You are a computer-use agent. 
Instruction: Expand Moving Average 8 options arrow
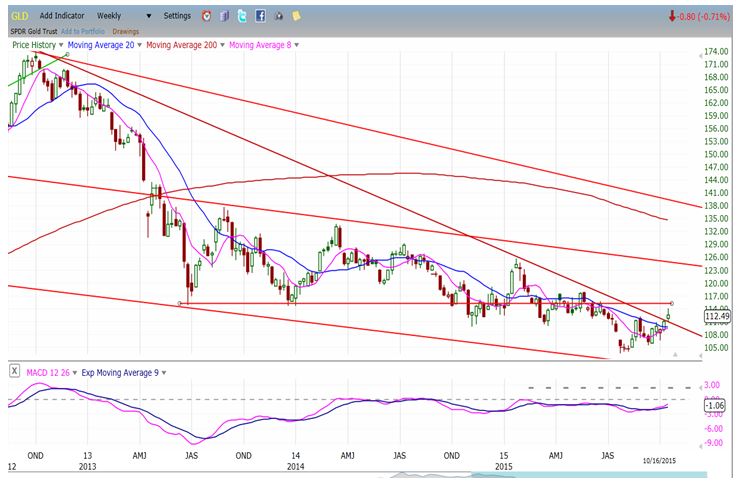click(297, 45)
